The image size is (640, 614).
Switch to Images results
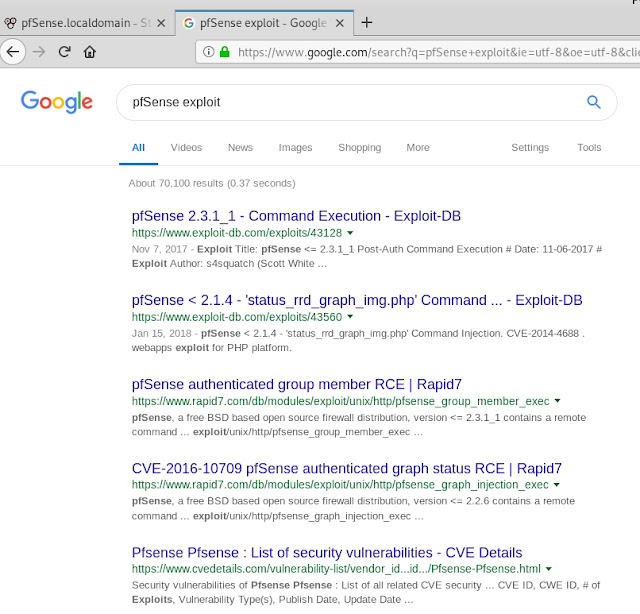(295, 148)
